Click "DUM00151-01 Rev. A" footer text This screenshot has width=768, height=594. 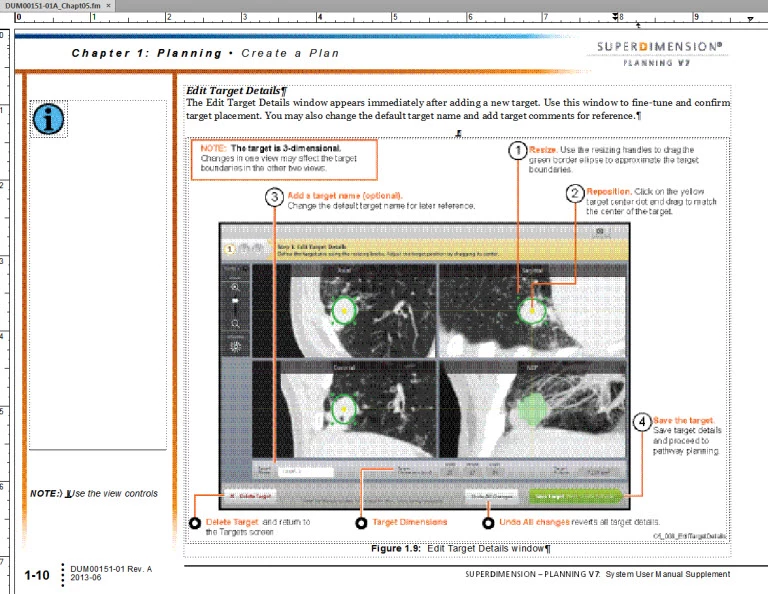pos(111,569)
